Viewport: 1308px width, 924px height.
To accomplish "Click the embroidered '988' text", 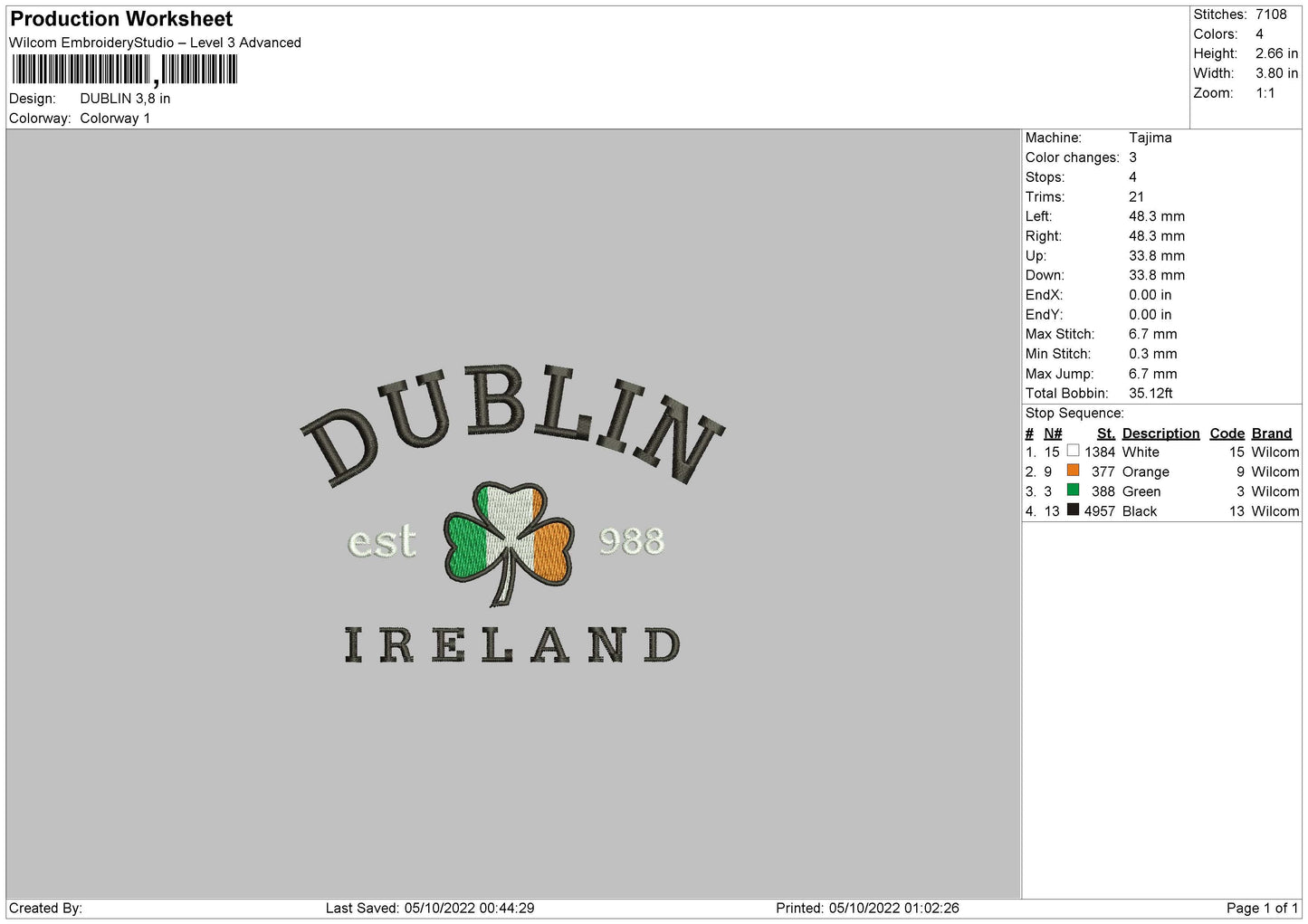I will (x=632, y=540).
